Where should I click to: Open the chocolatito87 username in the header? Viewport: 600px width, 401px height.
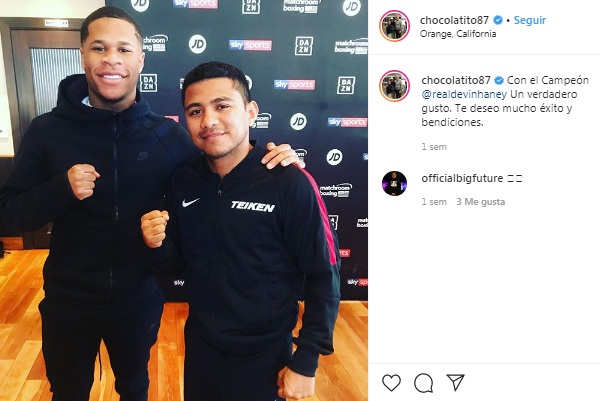tap(454, 20)
